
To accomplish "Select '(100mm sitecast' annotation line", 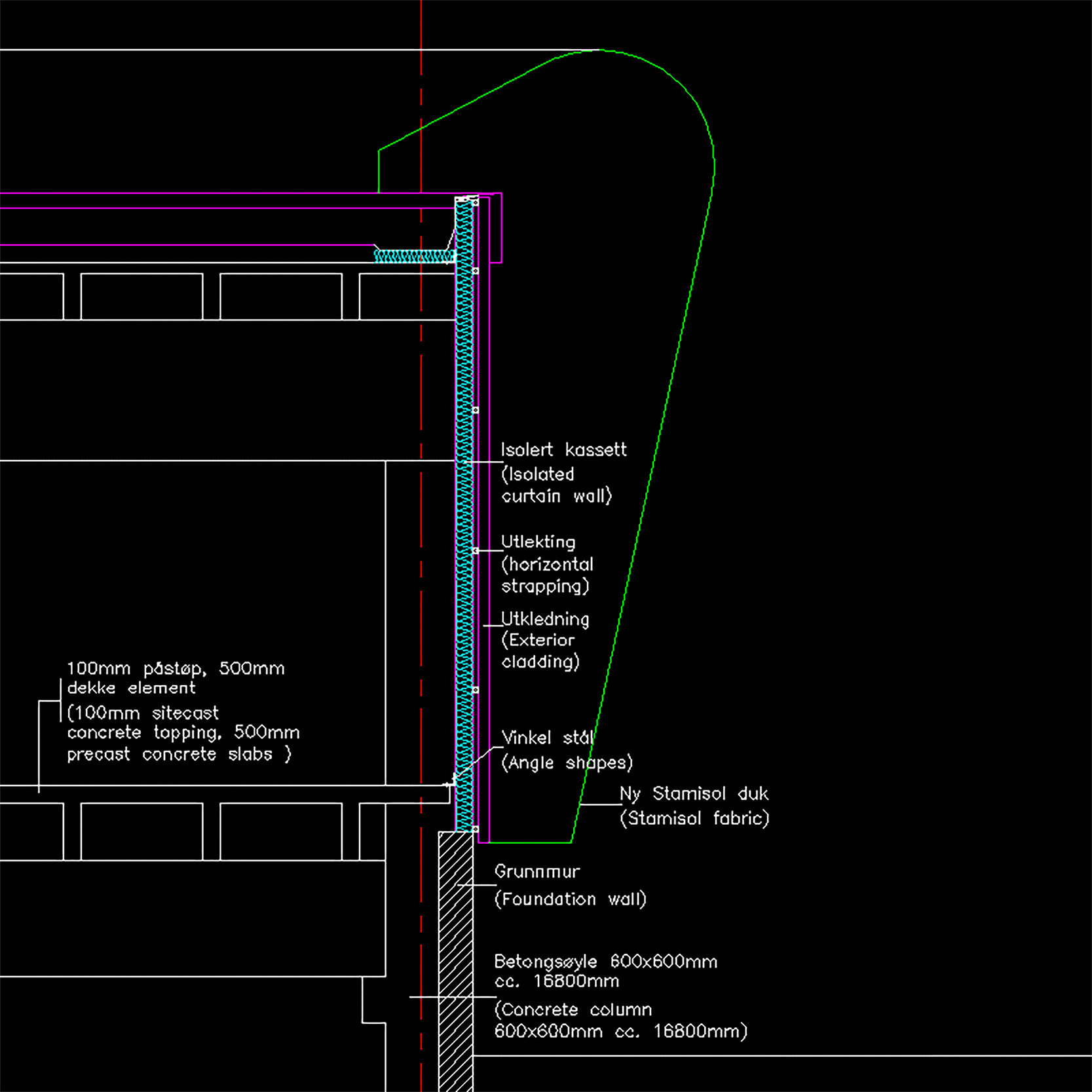I will click(143, 713).
